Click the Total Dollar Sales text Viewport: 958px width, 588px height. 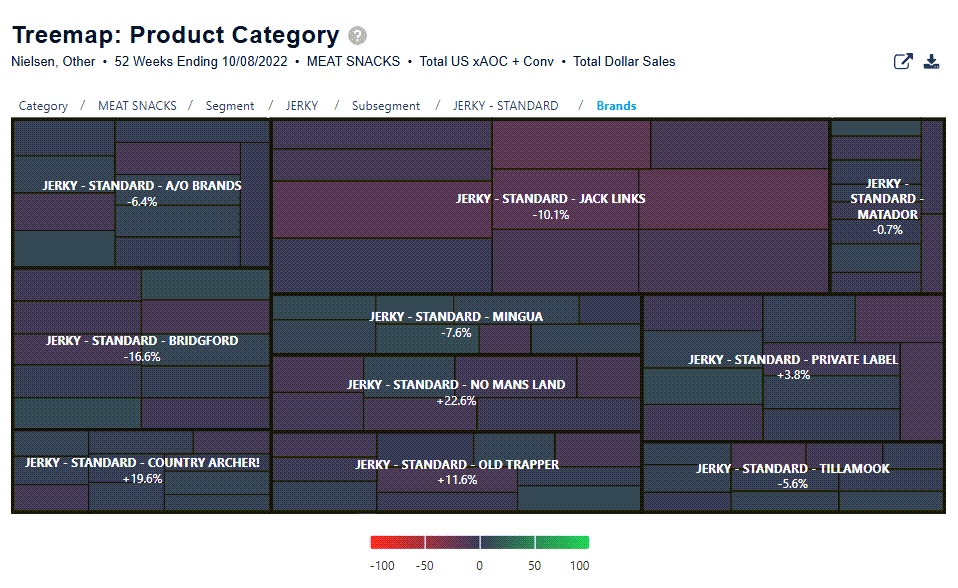(x=624, y=62)
